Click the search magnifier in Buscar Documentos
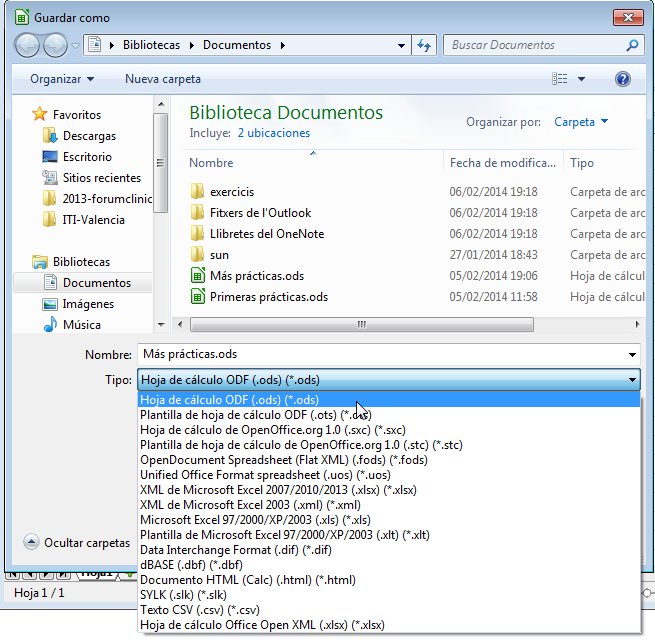 [632, 45]
